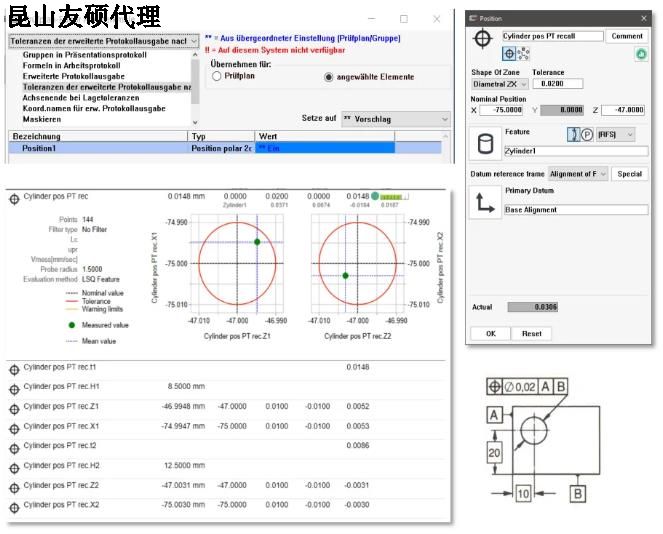This screenshot has width=663, height=534.
Task: Click the Primary Datum coordinate axes icon
Action: click(484, 203)
